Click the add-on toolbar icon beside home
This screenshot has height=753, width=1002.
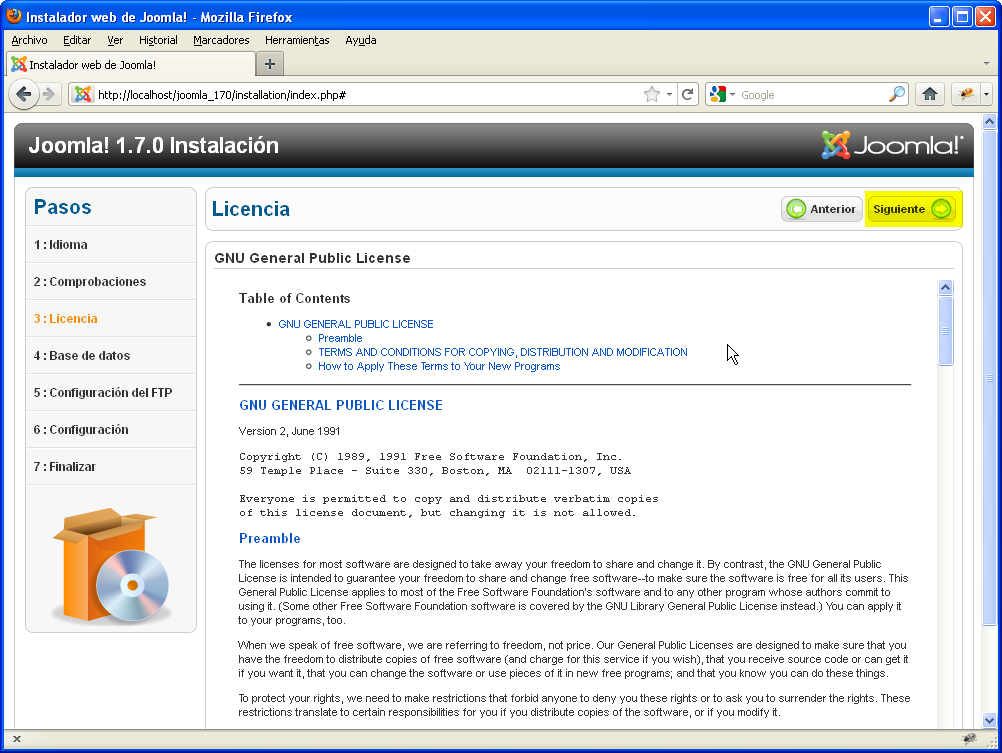click(x=966, y=95)
